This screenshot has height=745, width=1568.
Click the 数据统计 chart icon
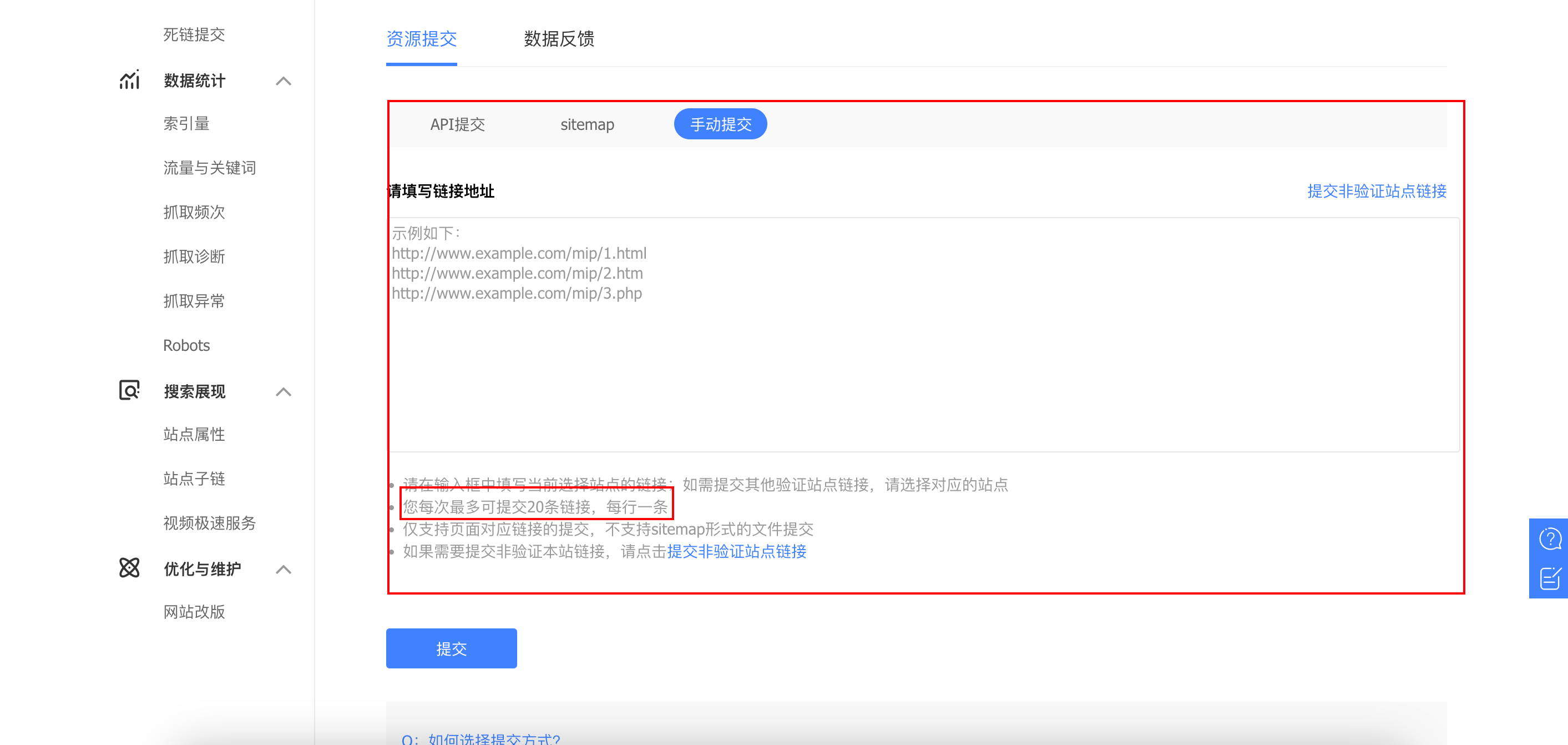point(129,80)
